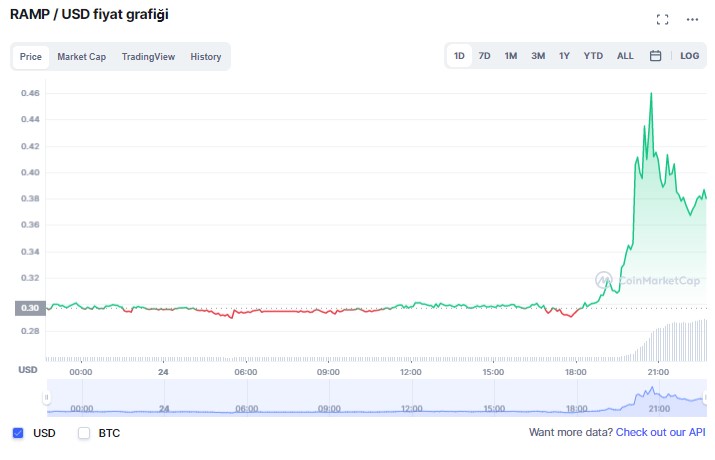Open the History tab

coord(206,57)
